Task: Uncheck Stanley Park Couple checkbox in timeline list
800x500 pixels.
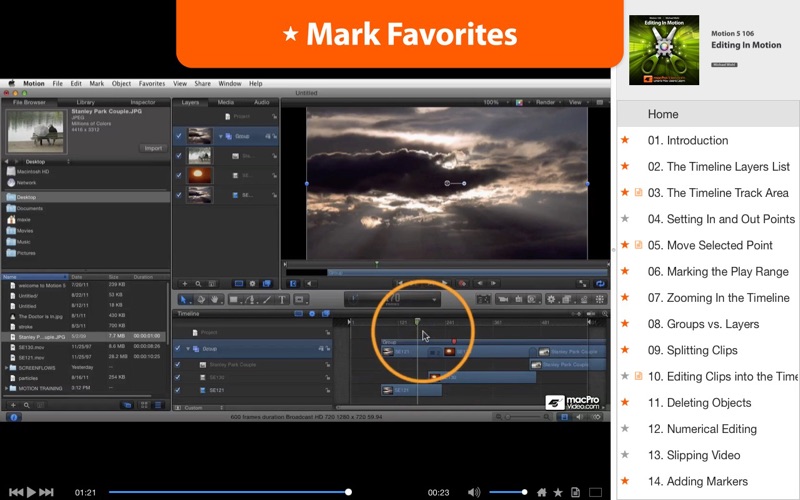Action: point(178,364)
